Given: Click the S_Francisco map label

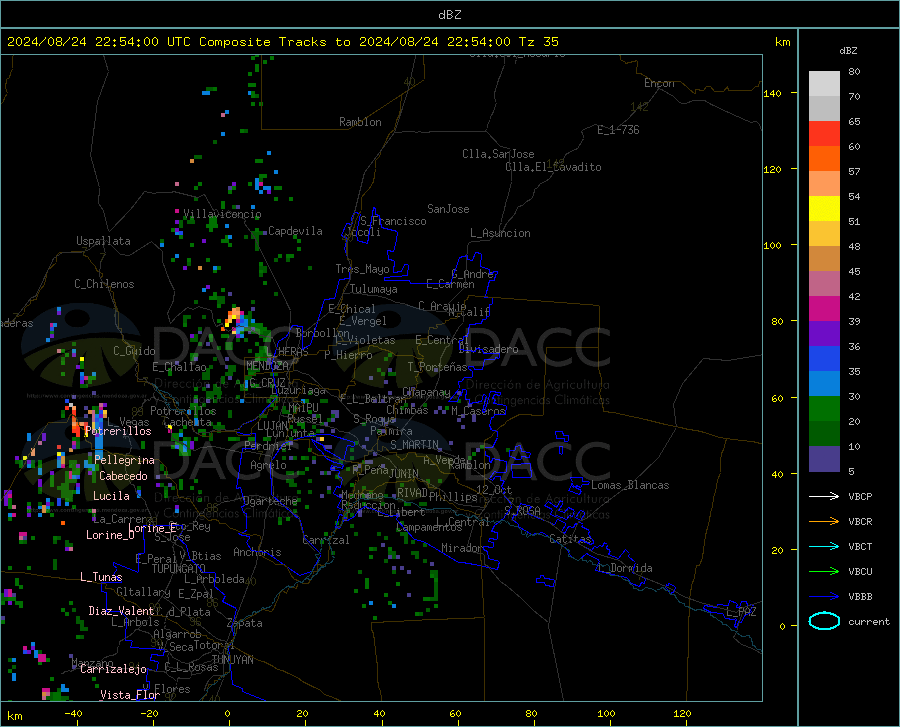Looking at the screenshot, I should coord(393,221).
